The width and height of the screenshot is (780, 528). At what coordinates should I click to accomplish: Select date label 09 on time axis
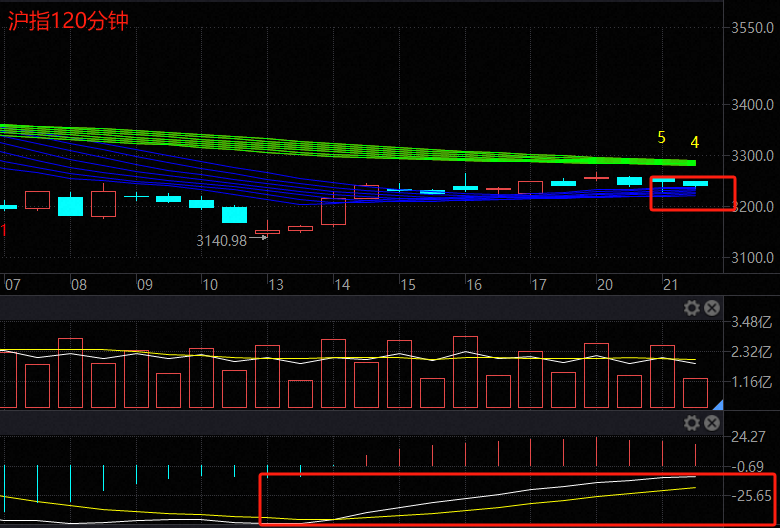click(x=144, y=285)
